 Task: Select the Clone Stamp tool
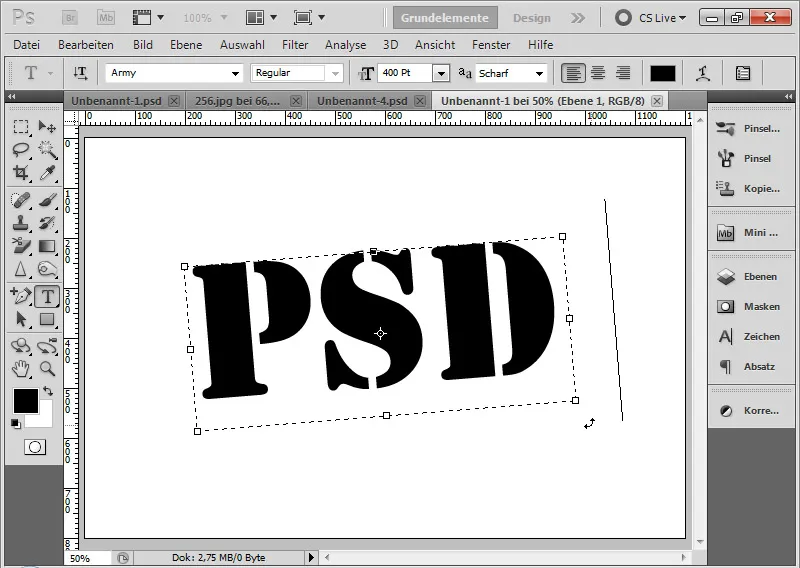coord(21,223)
